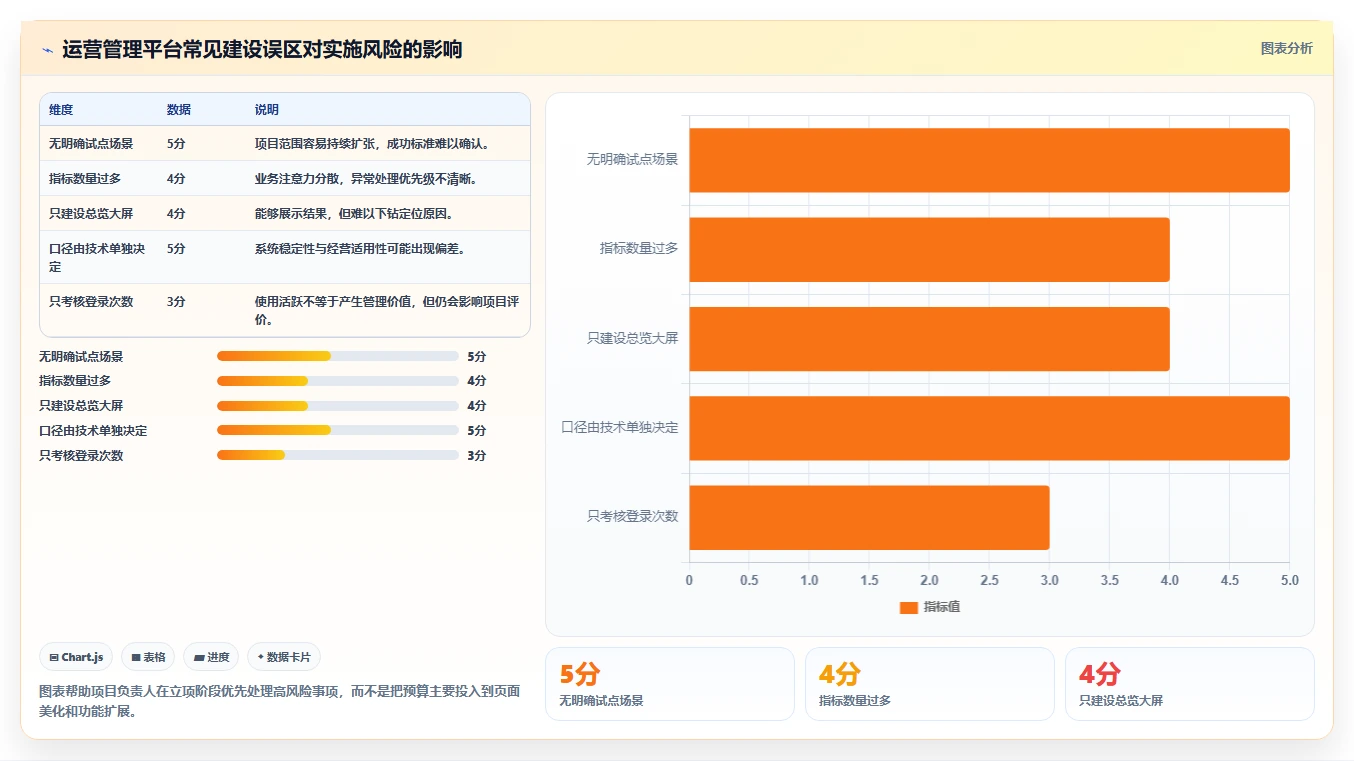The height and width of the screenshot is (761, 1354).
Task: Select the 口径由技术单独决定 table cell
Action: (98, 257)
